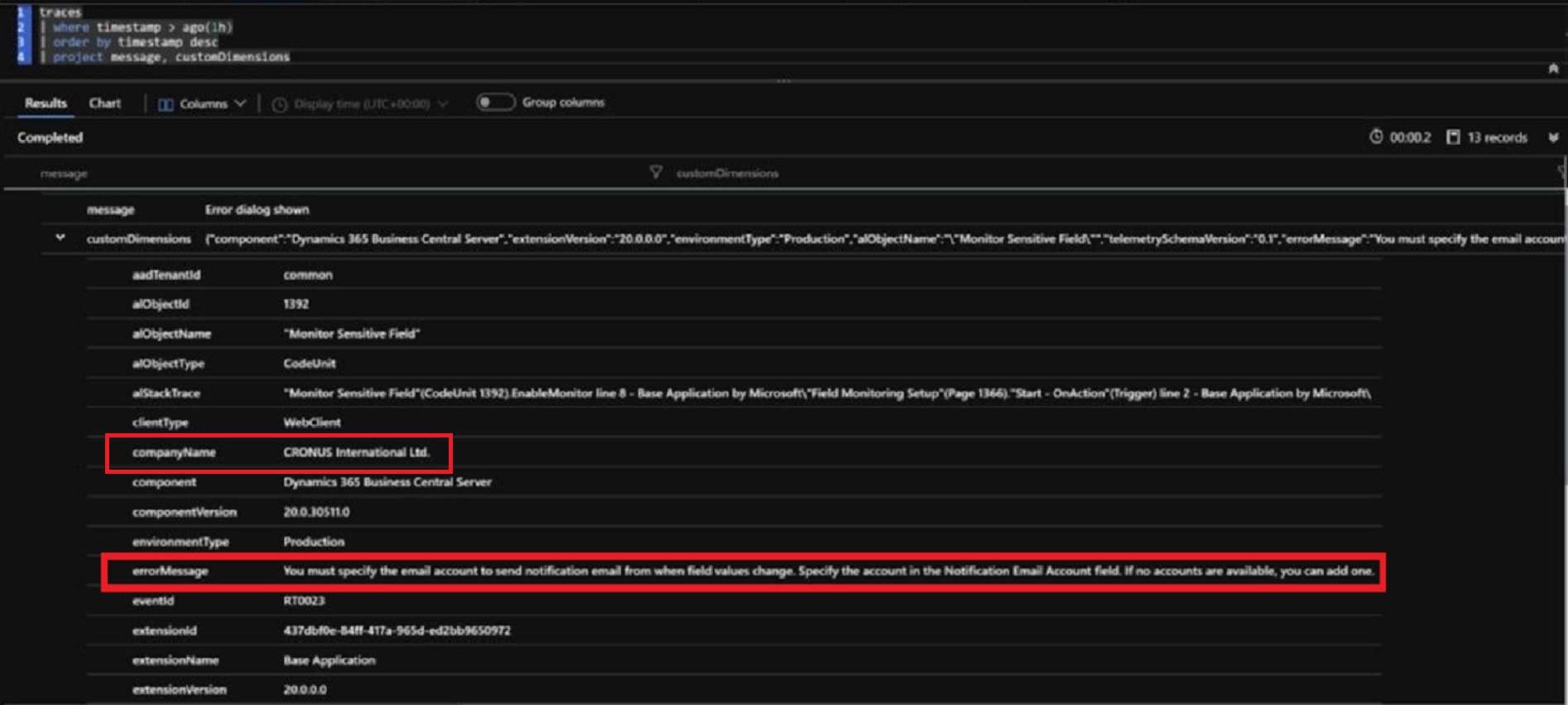Toggle the Group columns switch
Screen dimensions: 1568x705
495,103
